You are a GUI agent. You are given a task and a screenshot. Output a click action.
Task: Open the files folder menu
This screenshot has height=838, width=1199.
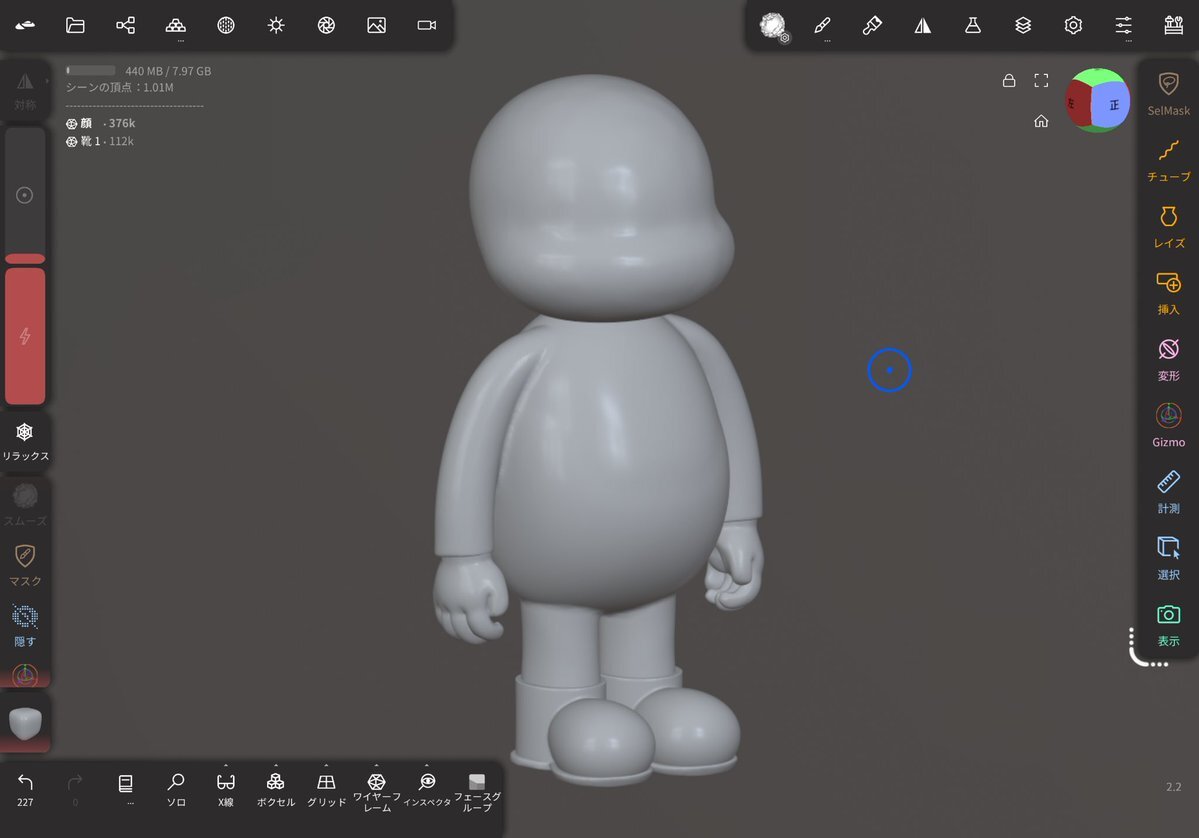point(75,26)
